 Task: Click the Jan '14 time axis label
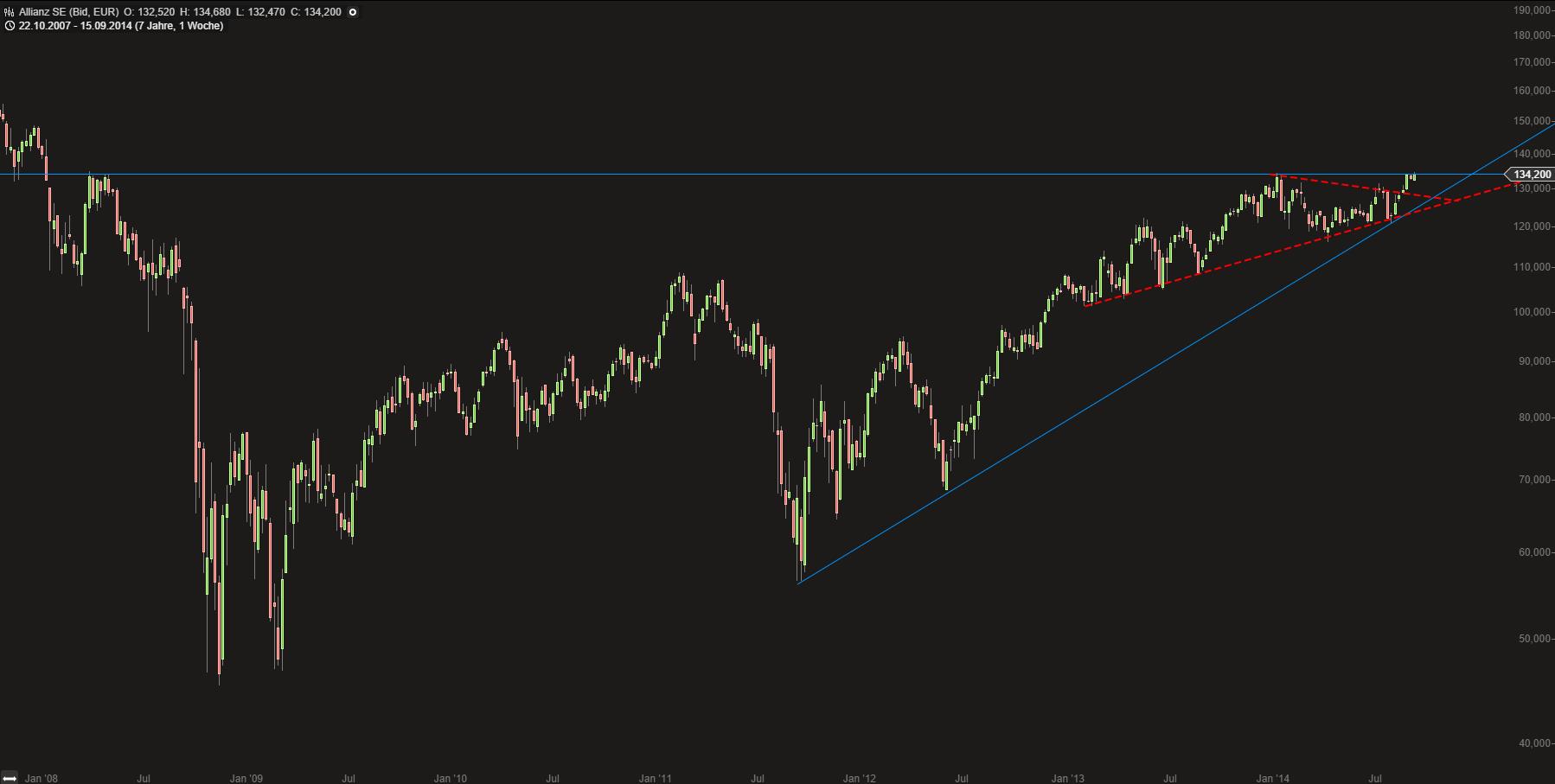(1272, 778)
